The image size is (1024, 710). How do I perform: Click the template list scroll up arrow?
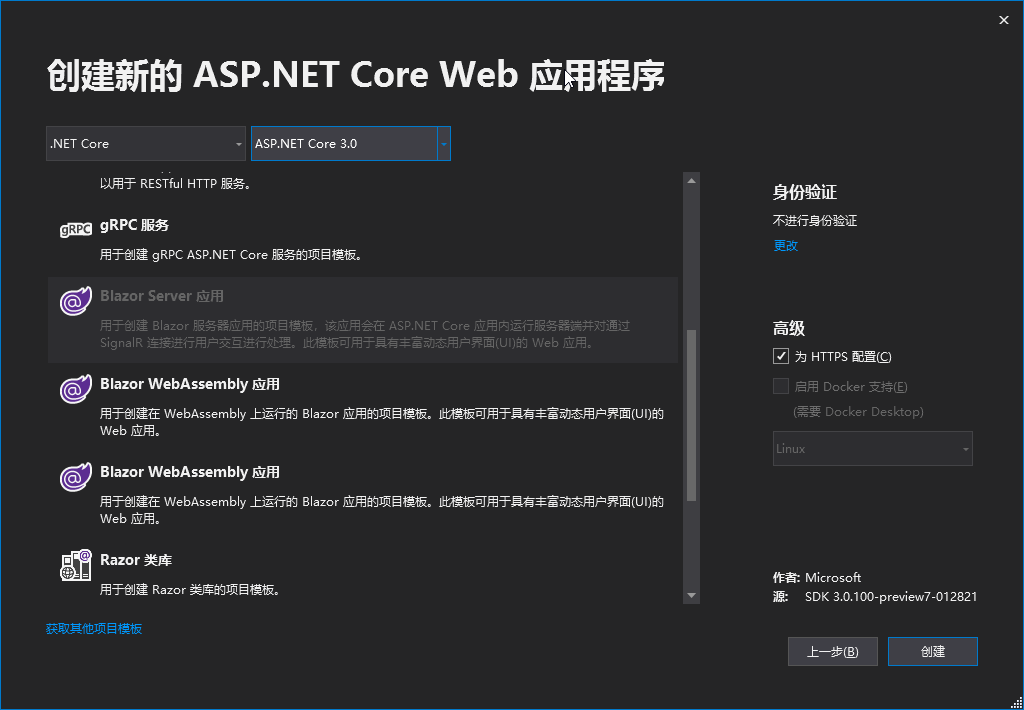pos(692,181)
